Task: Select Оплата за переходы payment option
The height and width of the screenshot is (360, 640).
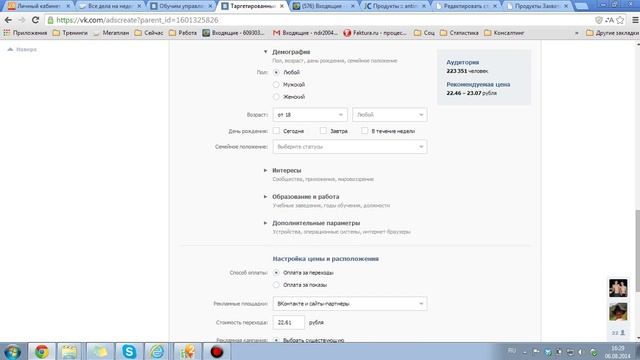Action: coord(276,272)
